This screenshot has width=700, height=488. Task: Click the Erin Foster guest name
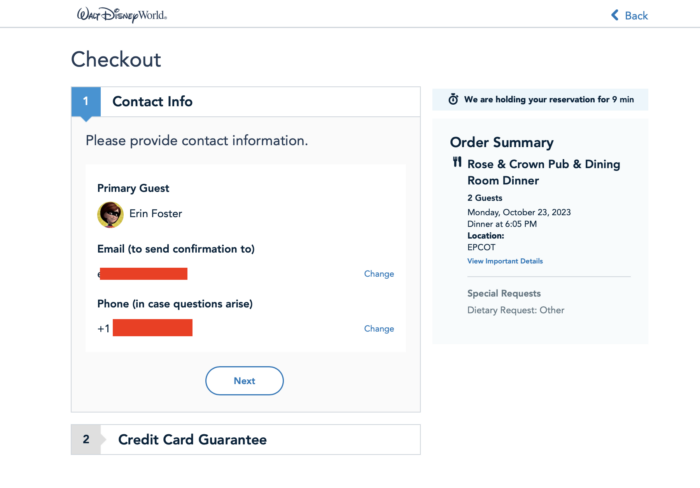155,214
